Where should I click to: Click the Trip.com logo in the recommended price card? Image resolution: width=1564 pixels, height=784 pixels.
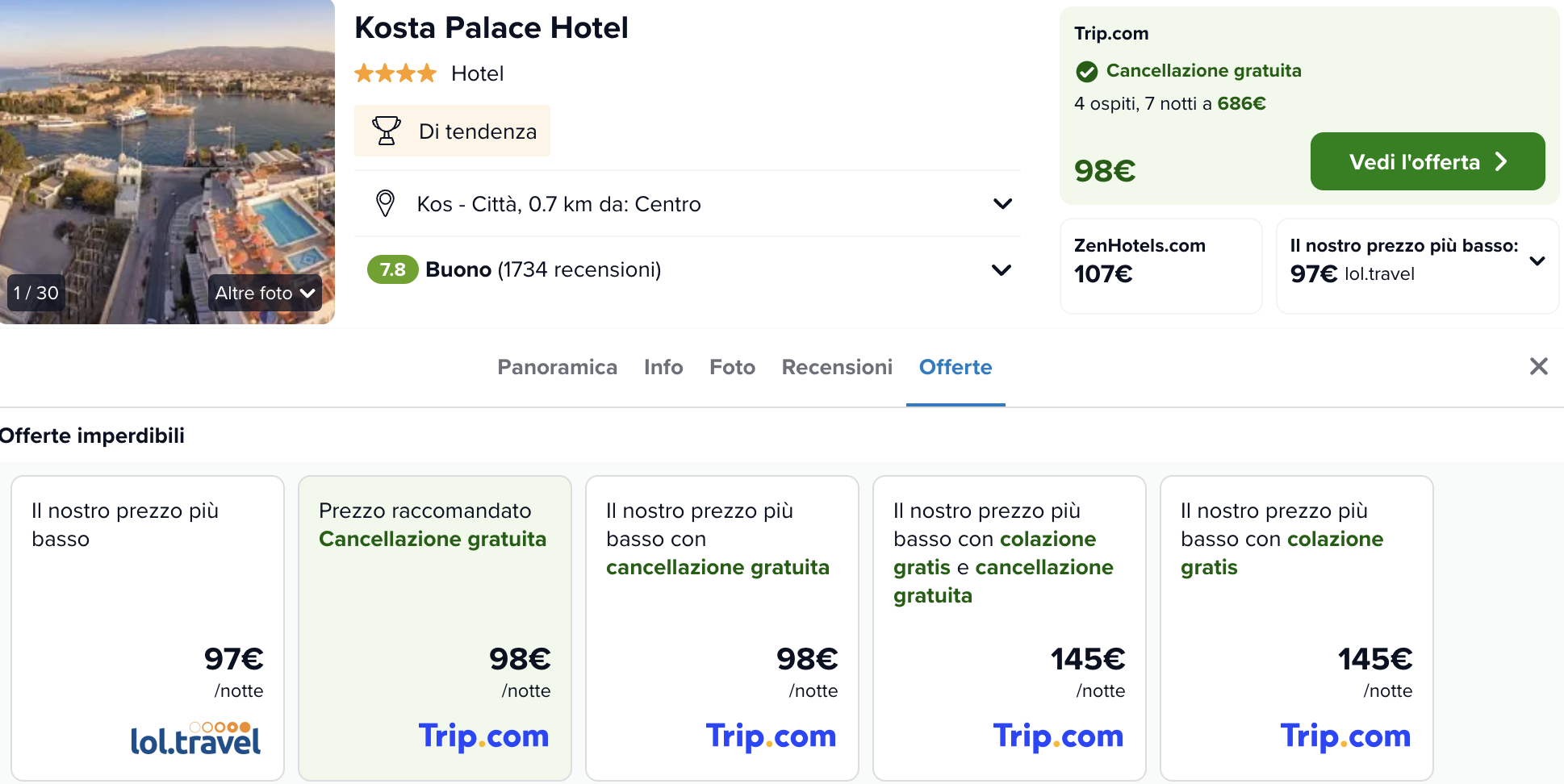pos(483,736)
